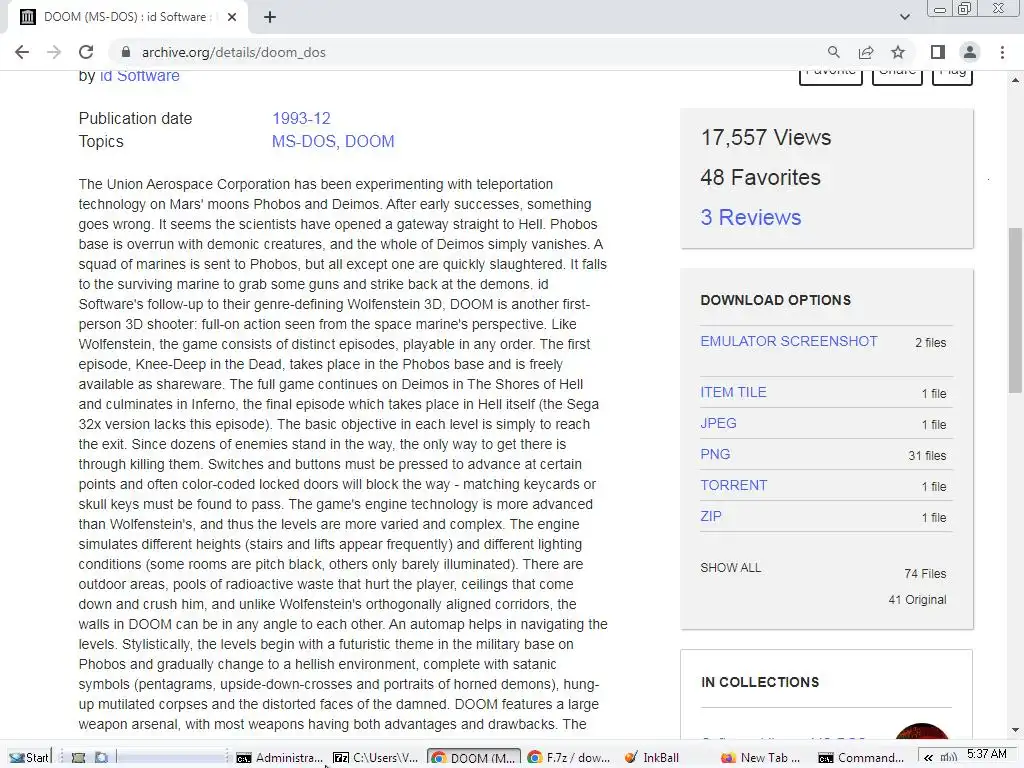Open the Windows Start menu
The image size is (1024, 768).
pos(28,758)
